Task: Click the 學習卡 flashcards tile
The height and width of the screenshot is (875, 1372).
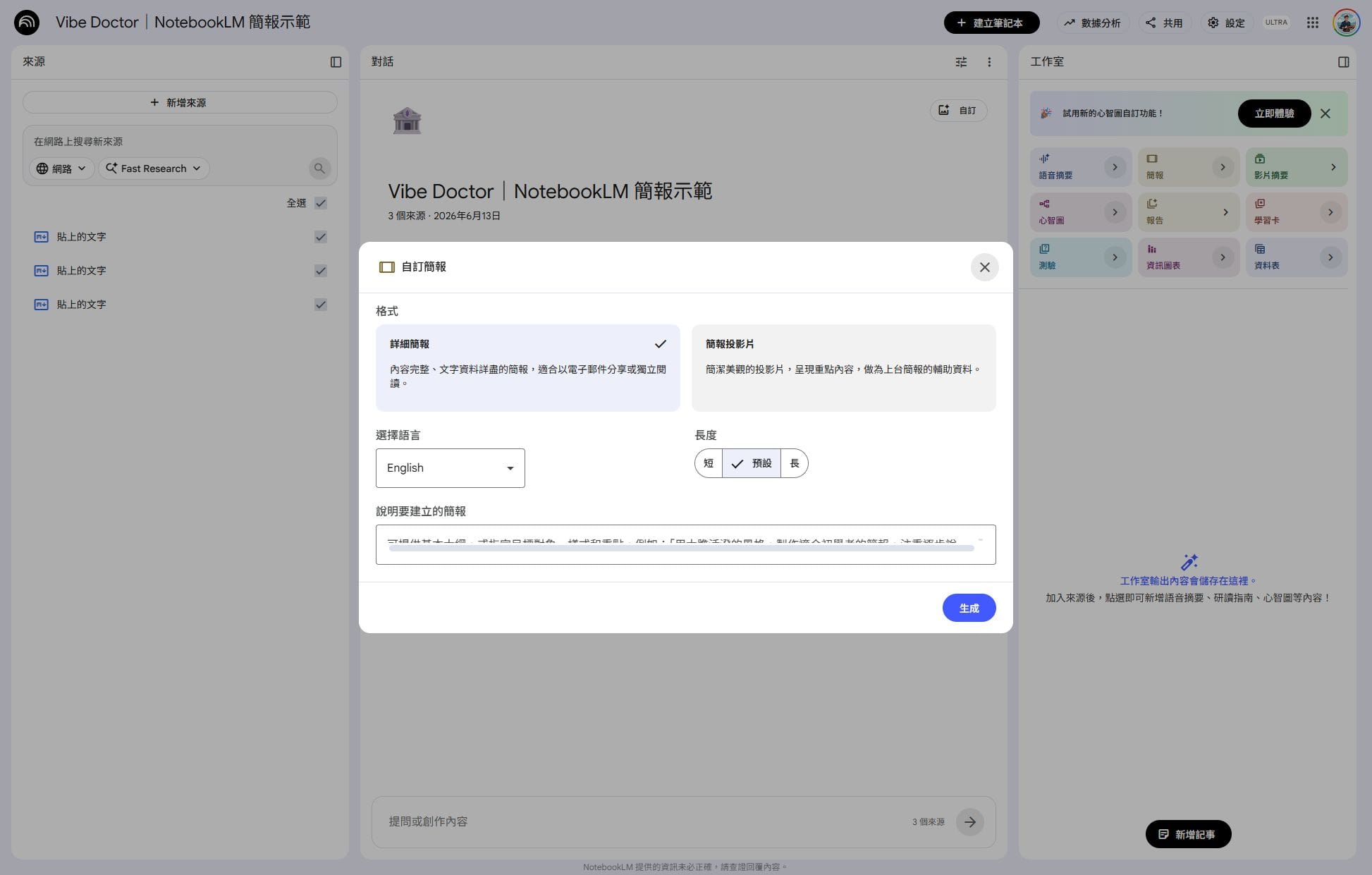Action: coord(1297,212)
